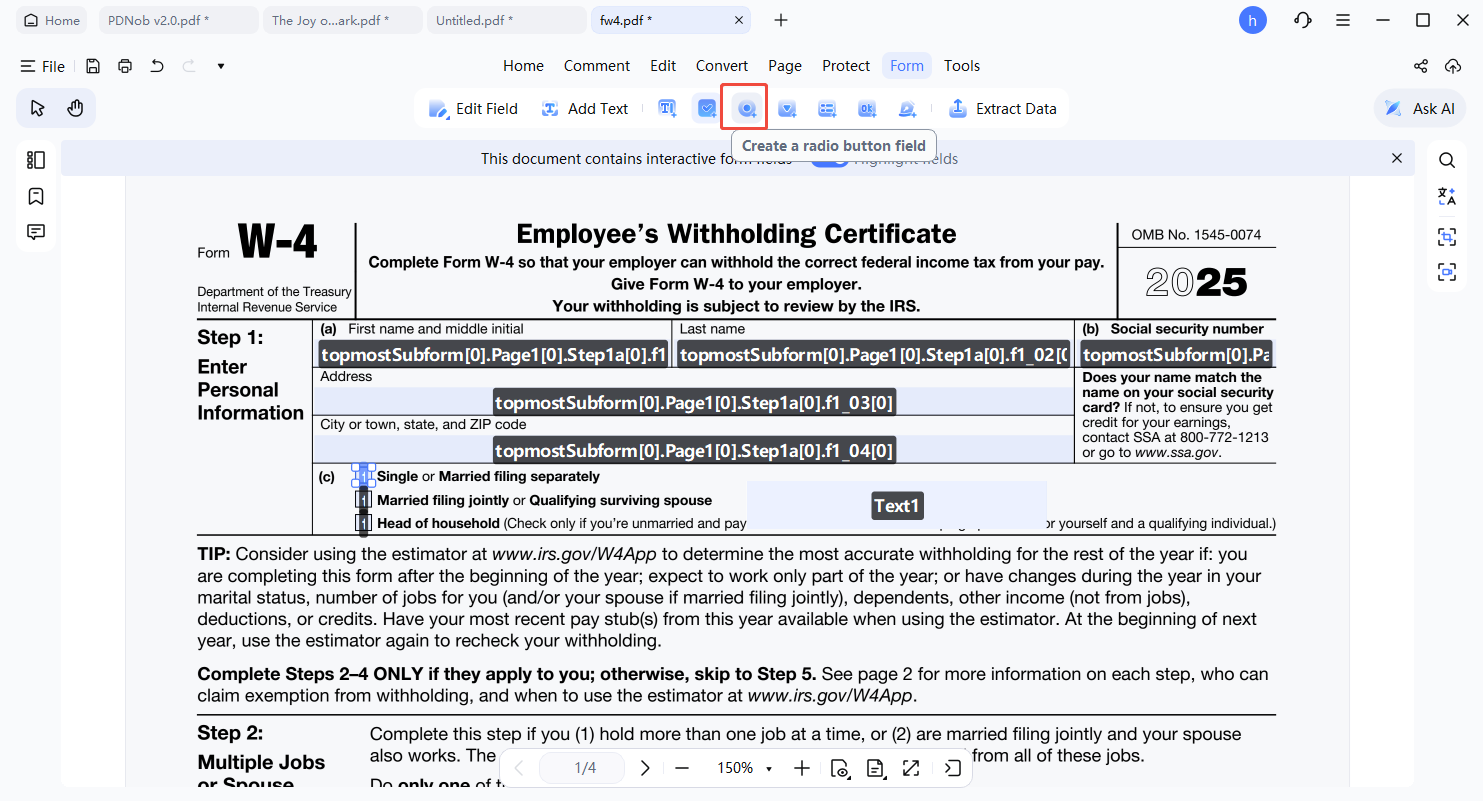The width and height of the screenshot is (1483, 801).
Task: Select the Create a push button field tool
Action: point(867,108)
